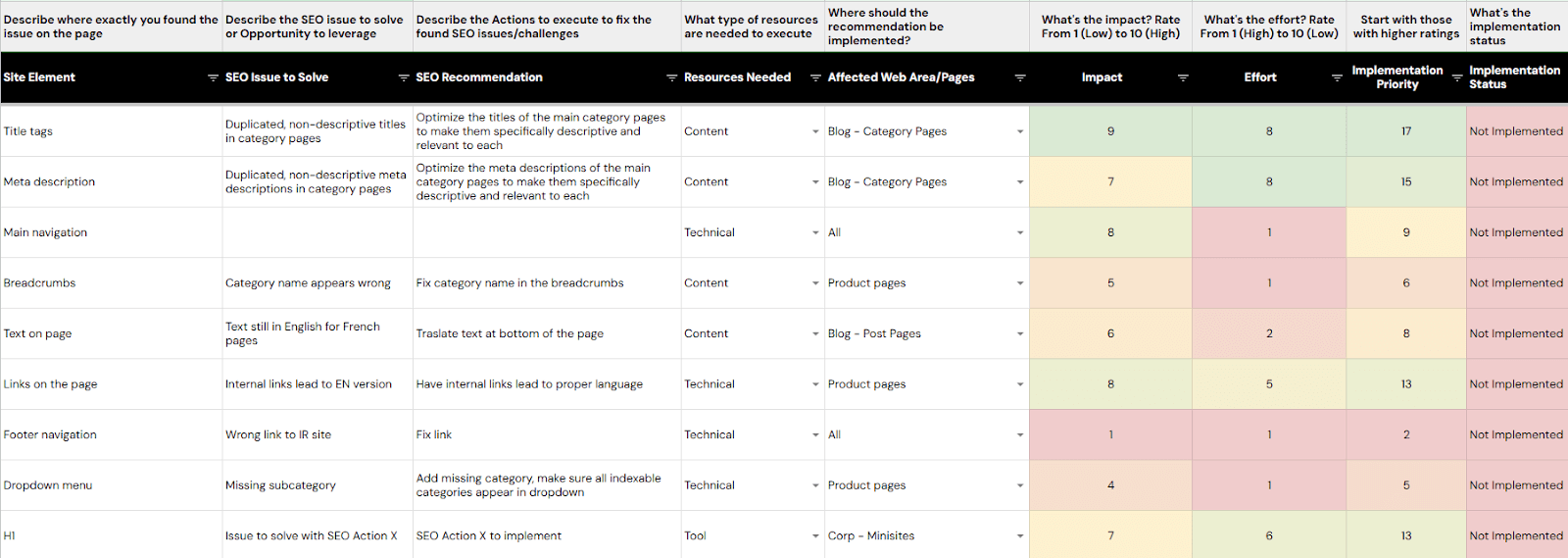Expand Resources Needed dropdown in Main navigation row

point(815,233)
